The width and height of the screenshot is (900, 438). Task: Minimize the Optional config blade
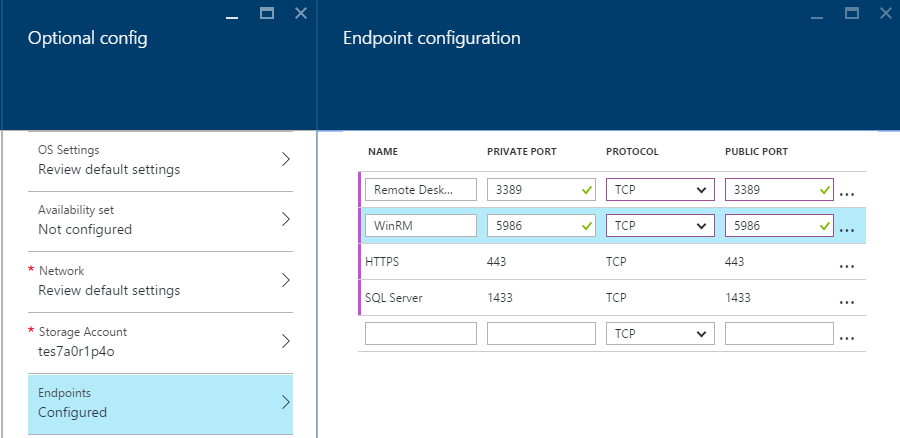coord(232,13)
